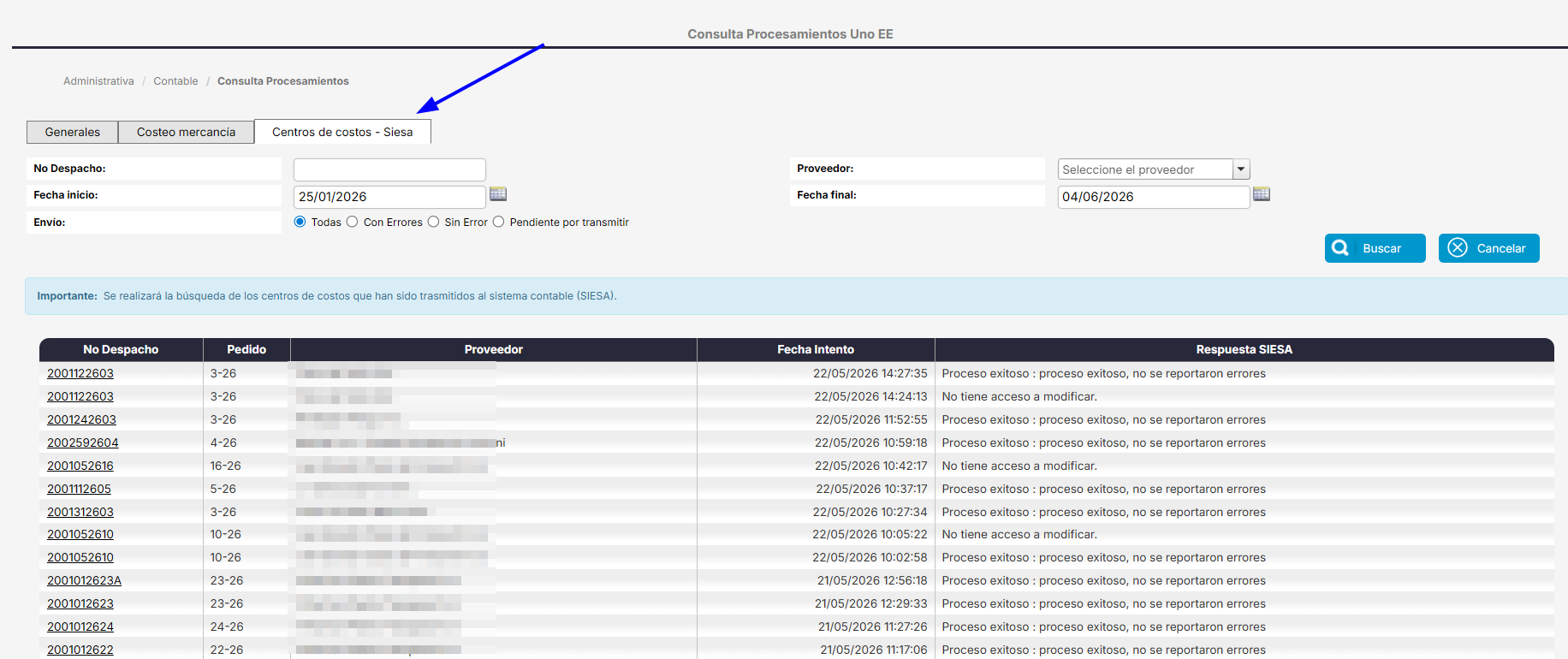Click the timestamp 21/05/2026 12:29:33
Image resolution: width=1568 pixels, height=659 pixels.
click(871, 603)
